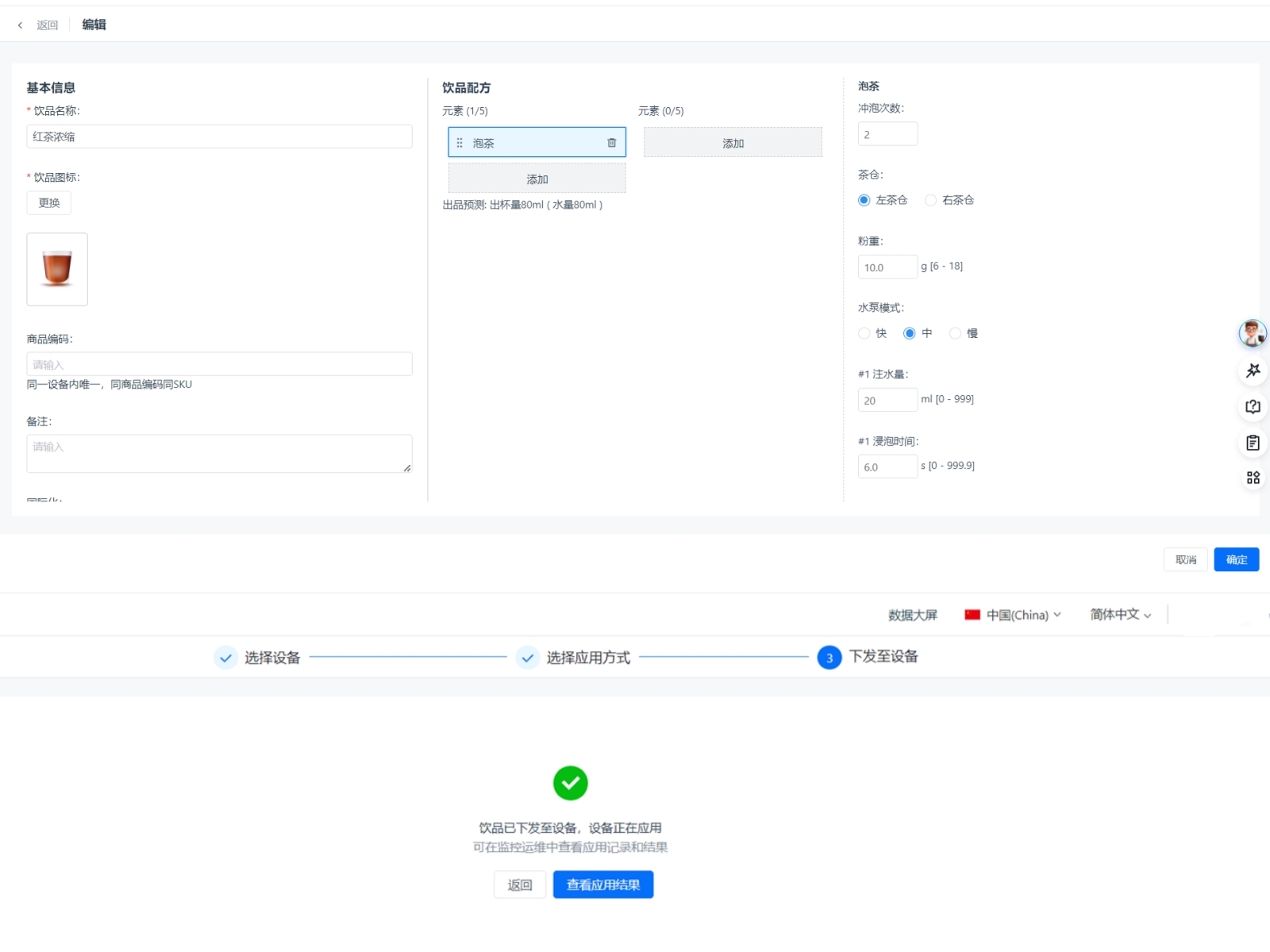The width and height of the screenshot is (1270, 952).
Task: Set water pump mode to 中
Action: [x=910, y=333]
